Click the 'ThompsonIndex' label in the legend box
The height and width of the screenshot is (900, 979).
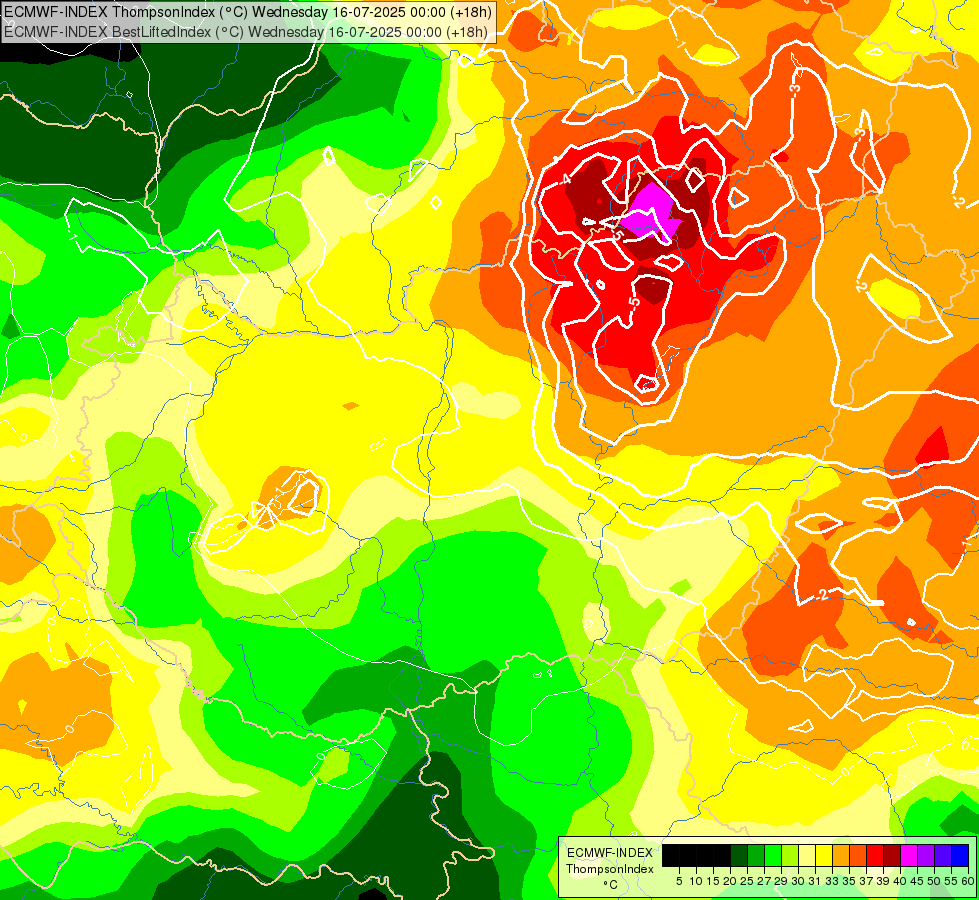(x=610, y=869)
